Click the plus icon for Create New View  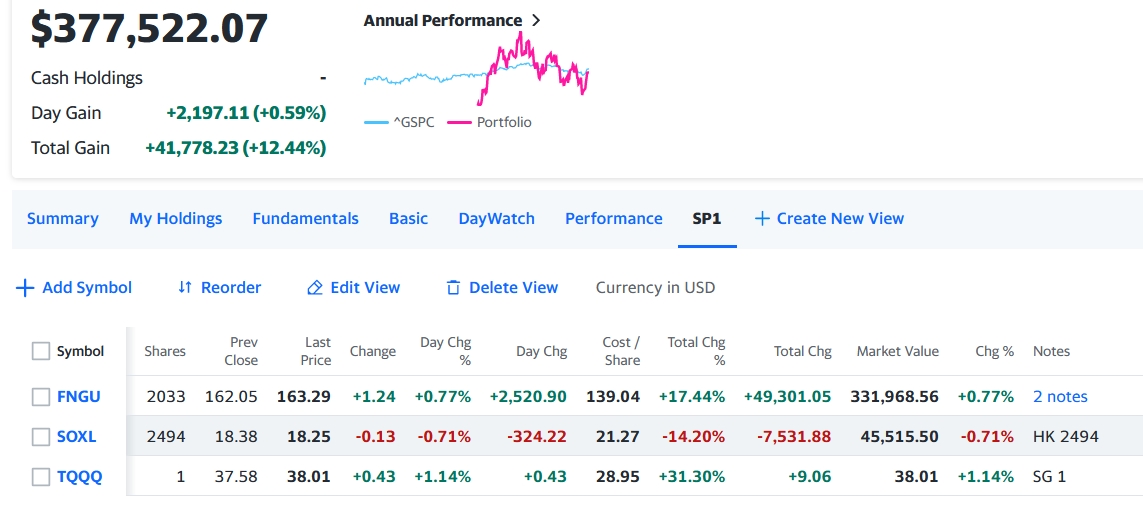pyautogui.click(x=762, y=219)
